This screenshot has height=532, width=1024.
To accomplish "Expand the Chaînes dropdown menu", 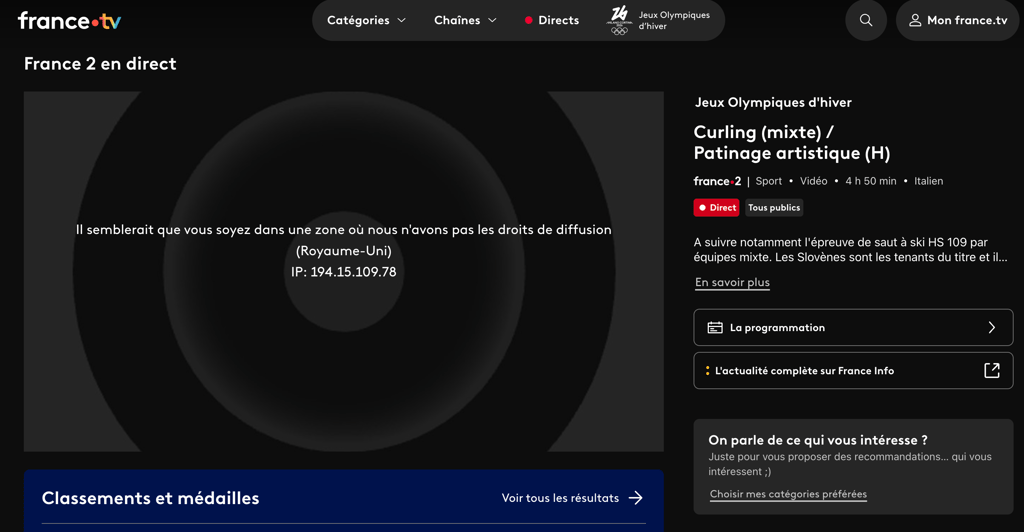I will pyautogui.click(x=465, y=20).
